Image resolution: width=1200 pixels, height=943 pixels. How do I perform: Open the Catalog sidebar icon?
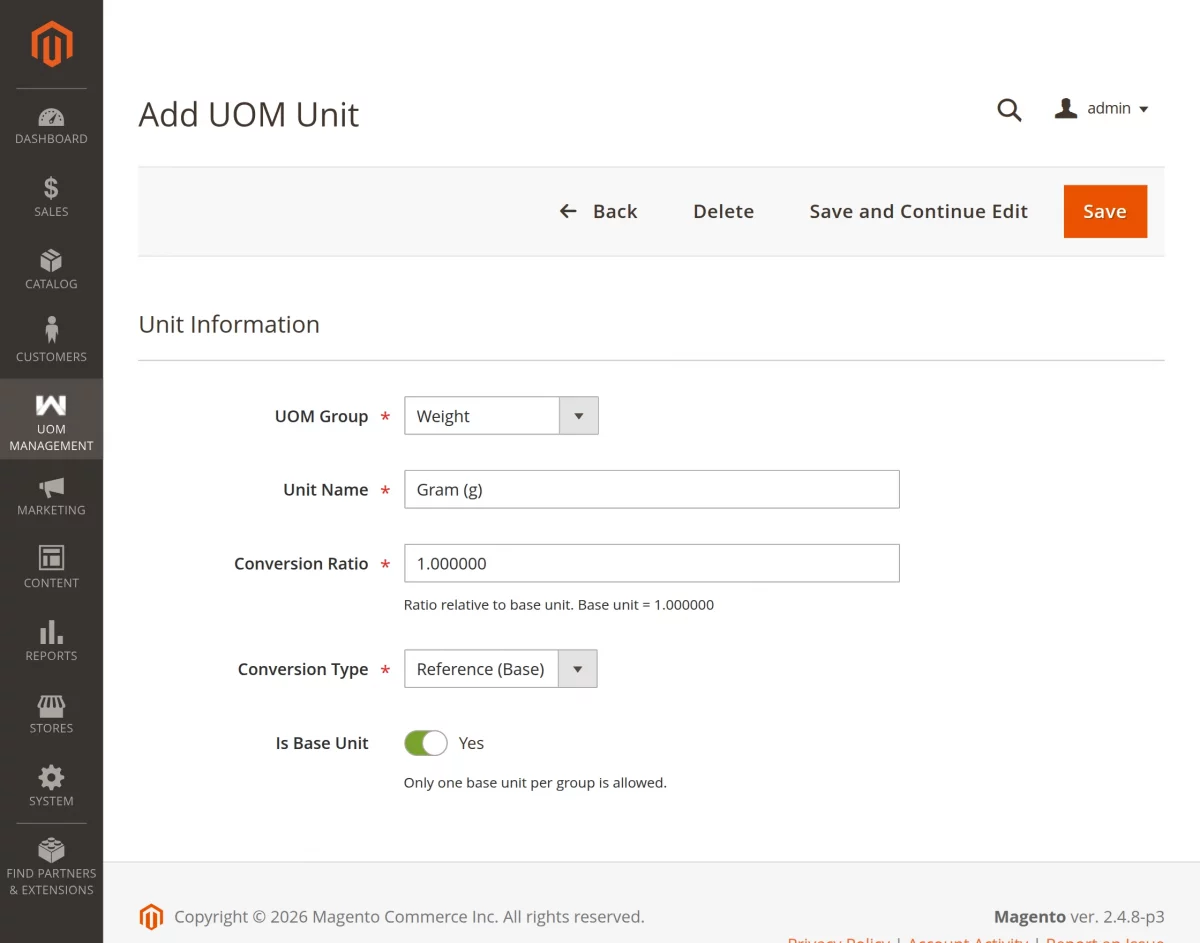click(x=51, y=266)
